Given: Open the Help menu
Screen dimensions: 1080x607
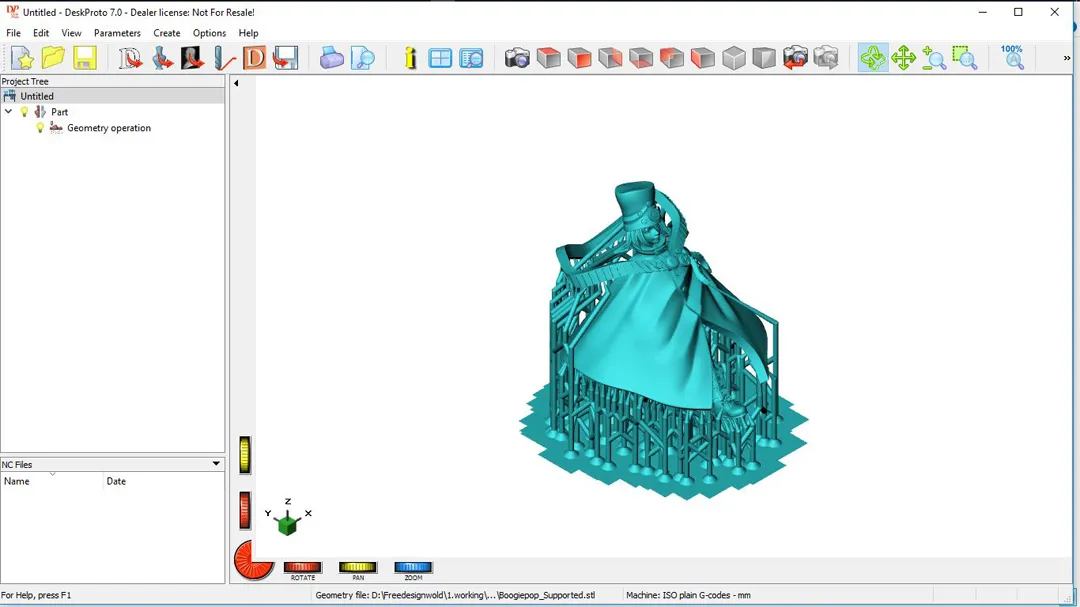Looking at the screenshot, I should click(249, 33).
